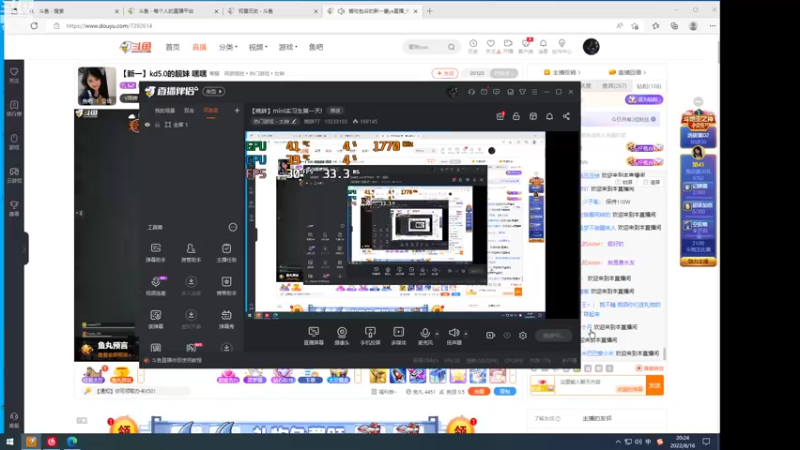Expand the speaker volume arrow
This screenshot has width=800, height=450.
pos(466,334)
